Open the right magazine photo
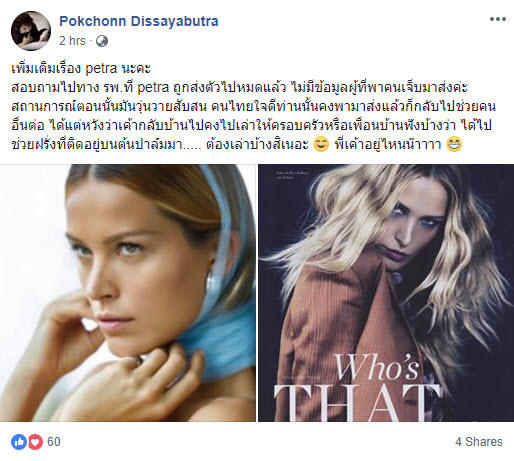The image size is (514, 461). tap(386, 293)
